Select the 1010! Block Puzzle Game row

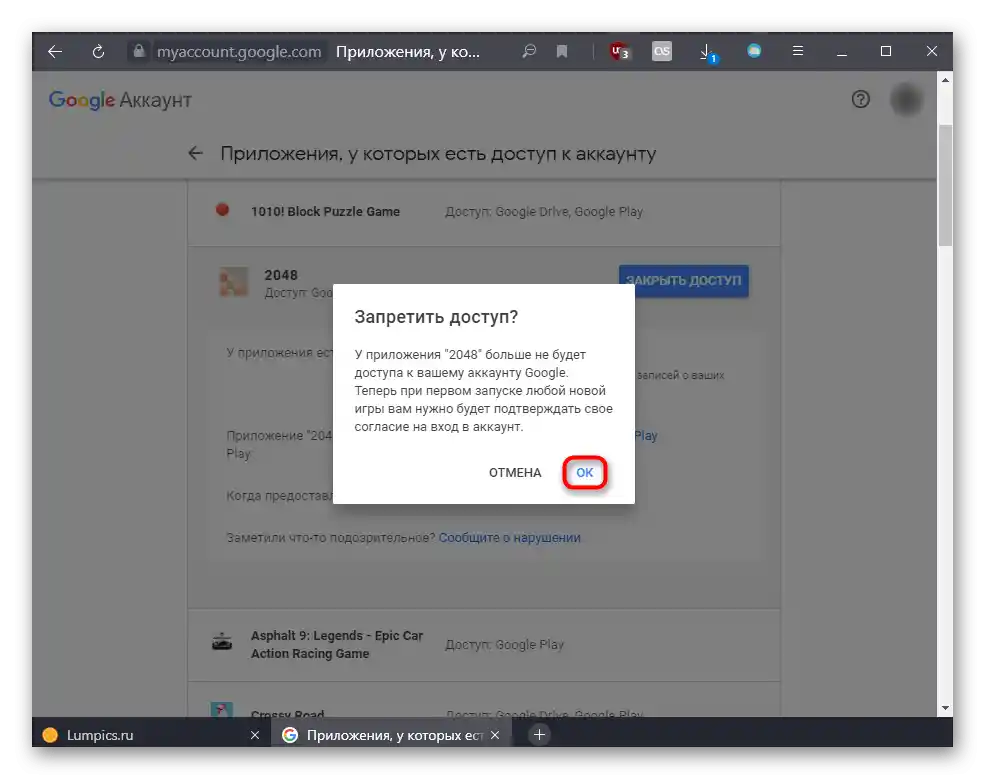click(x=484, y=212)
